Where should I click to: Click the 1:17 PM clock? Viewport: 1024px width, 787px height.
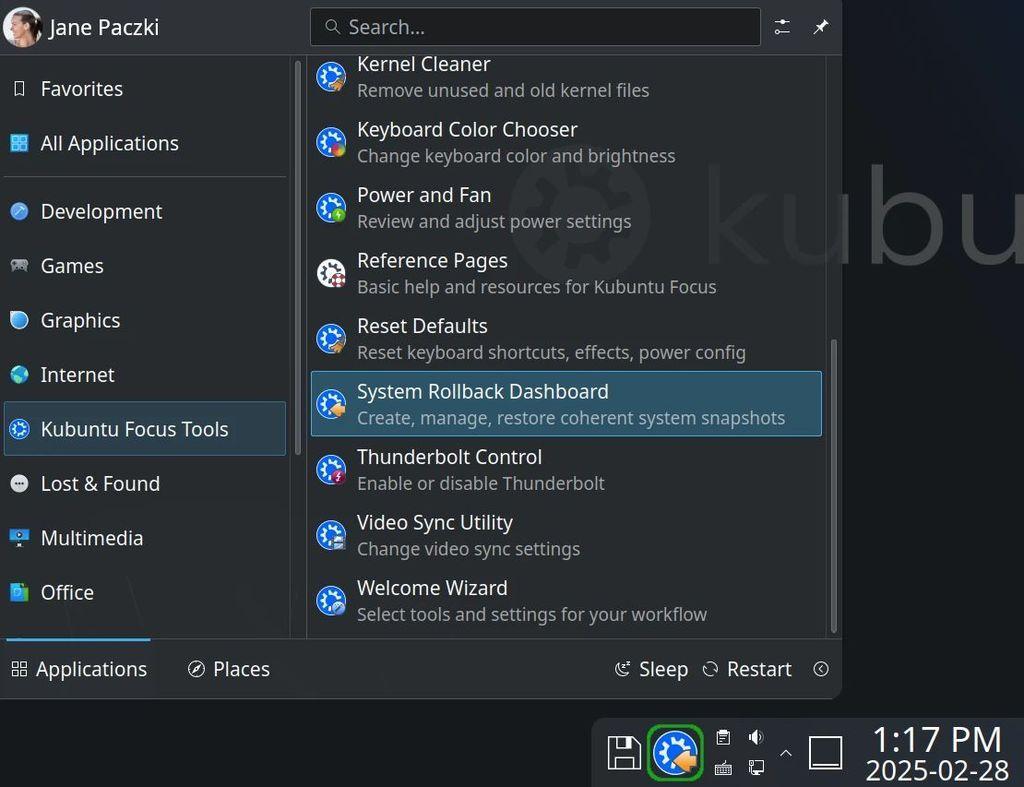click(x=936, y=739)
